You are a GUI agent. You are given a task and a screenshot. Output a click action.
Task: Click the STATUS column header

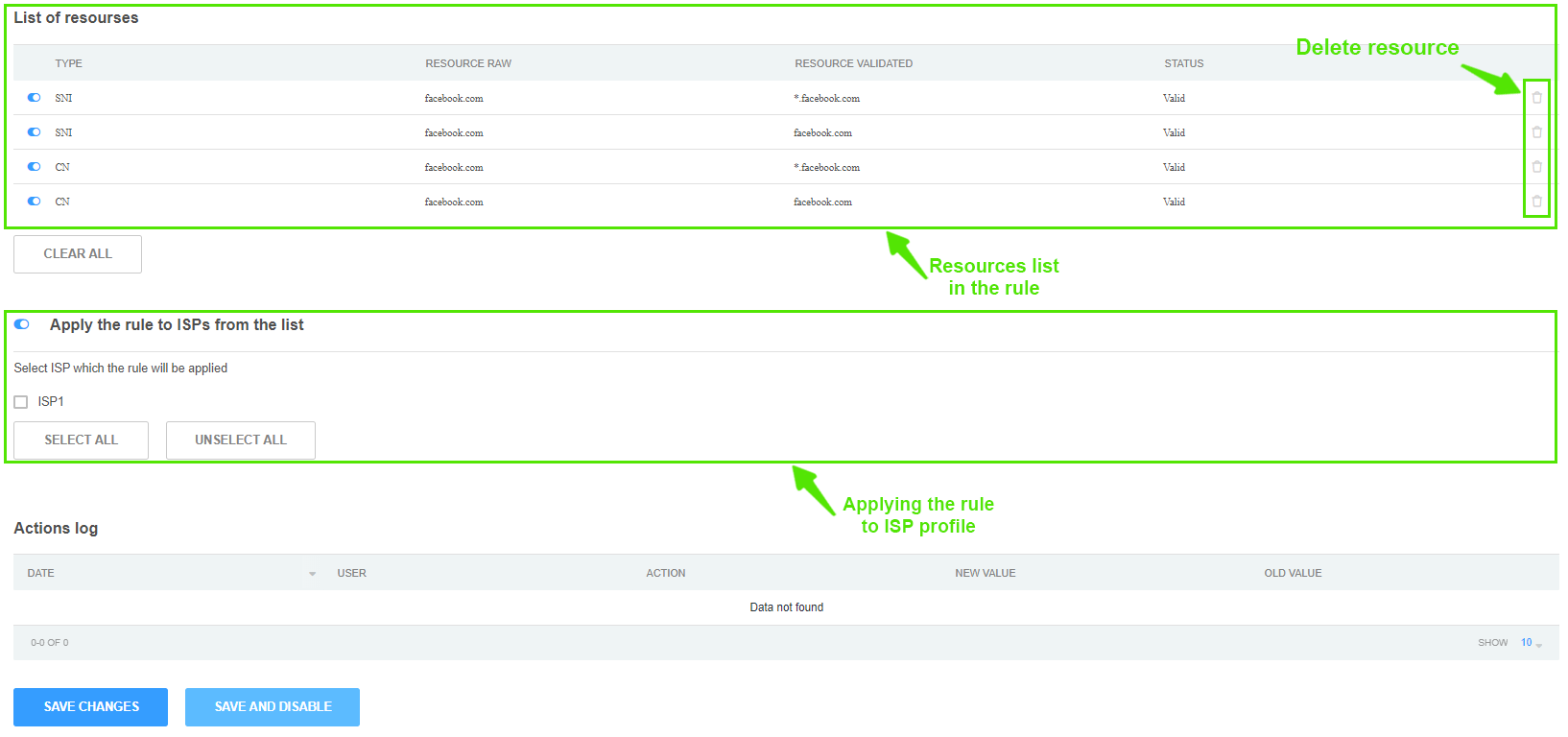(x=1183, y=63)
